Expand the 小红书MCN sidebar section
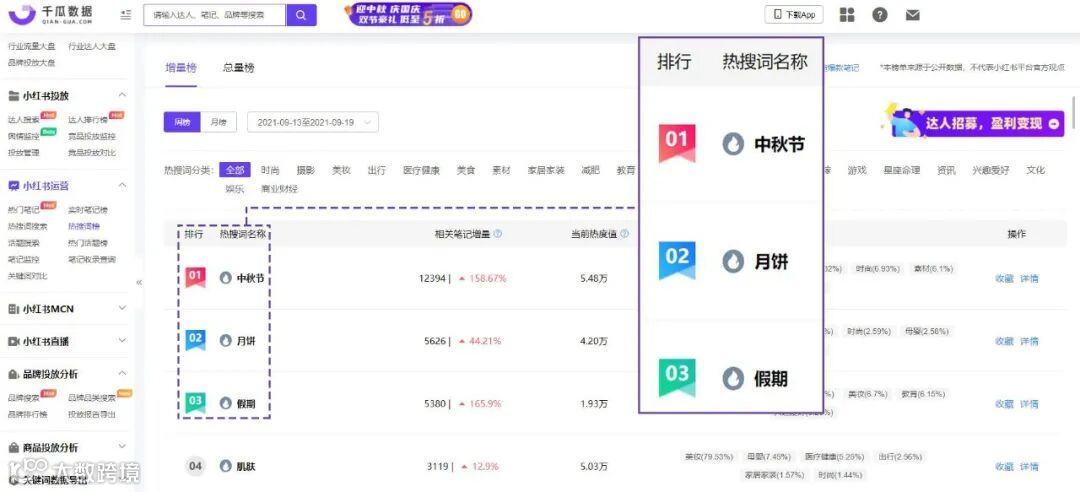The image size is (1080, 492). pyautogui.click(x=122, y=309)
